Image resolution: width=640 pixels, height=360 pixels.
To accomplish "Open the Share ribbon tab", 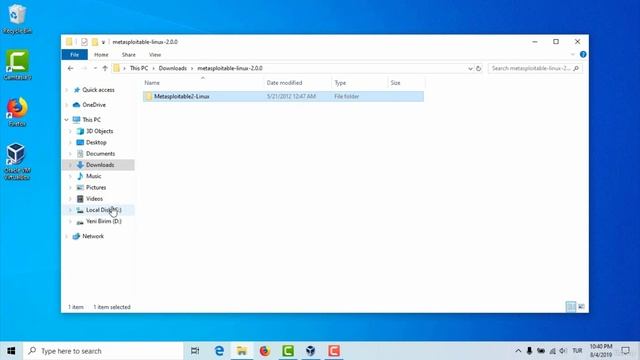I will coord(129,54).
